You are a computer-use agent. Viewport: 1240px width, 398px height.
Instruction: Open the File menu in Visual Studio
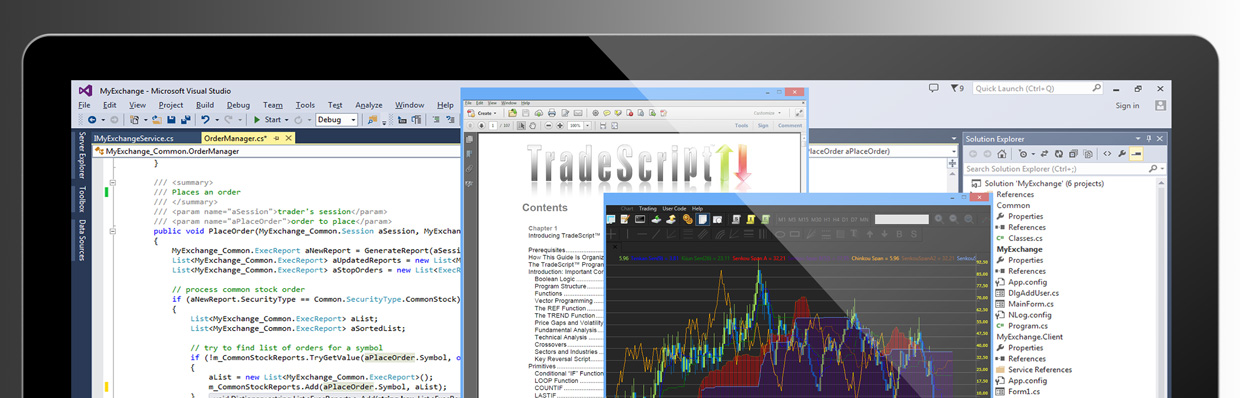tap(84, 105)
